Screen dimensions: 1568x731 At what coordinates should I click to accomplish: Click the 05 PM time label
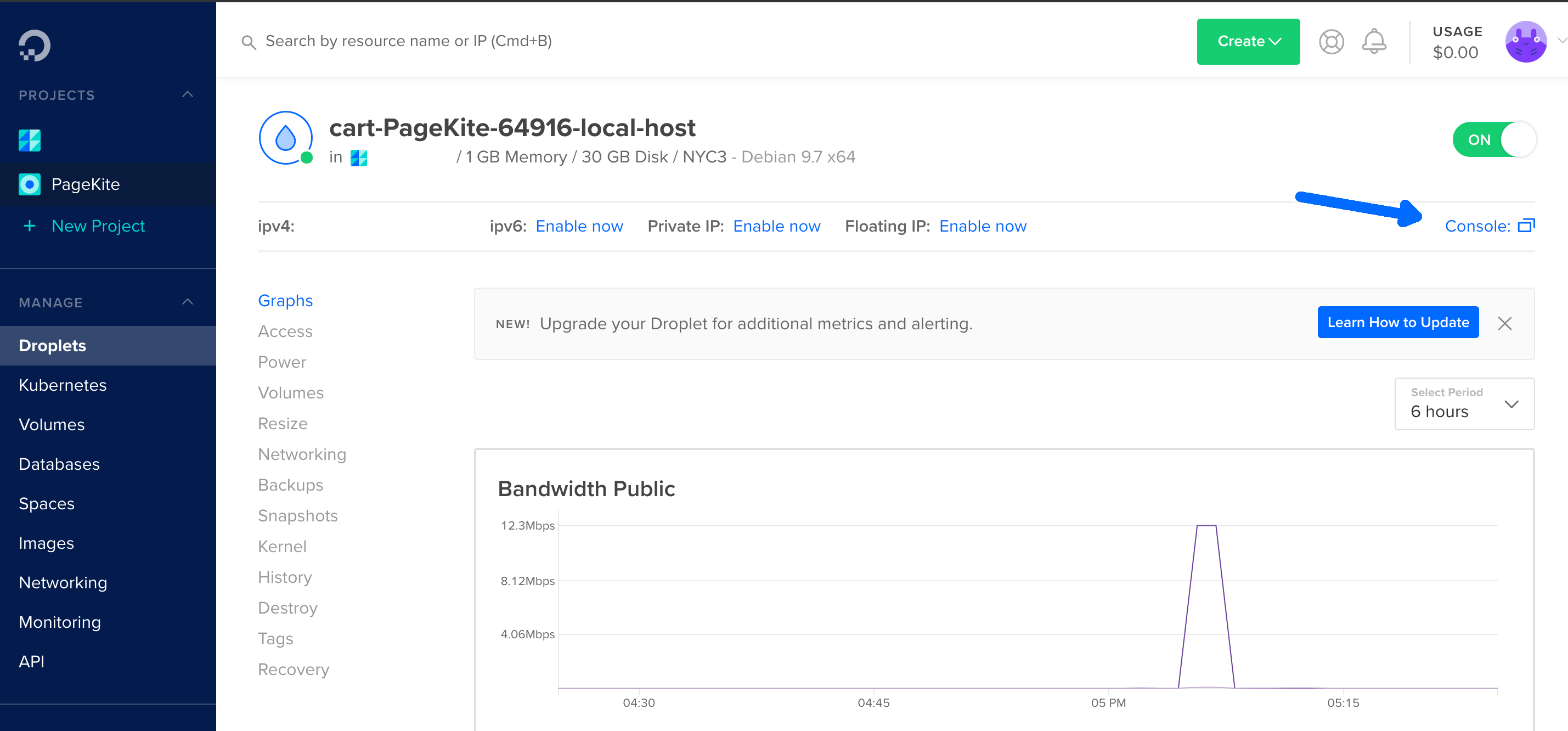pos(1108,703)
